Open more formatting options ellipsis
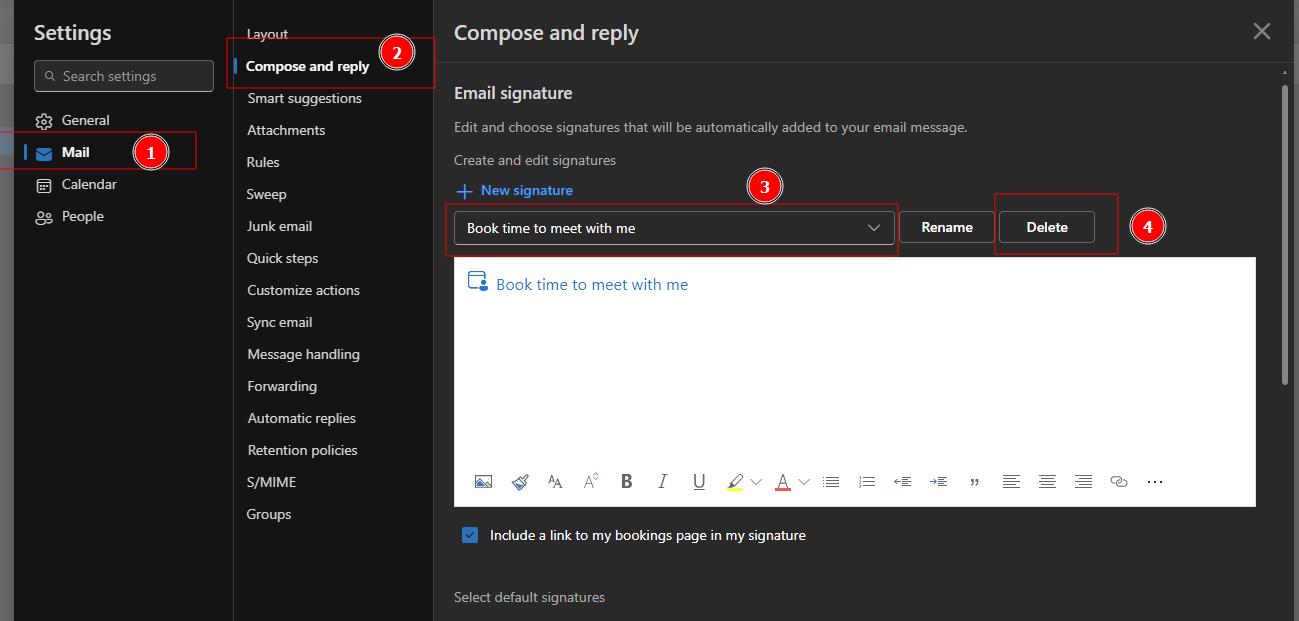Screen dimensions: 1299x621 coord(1155,482)
